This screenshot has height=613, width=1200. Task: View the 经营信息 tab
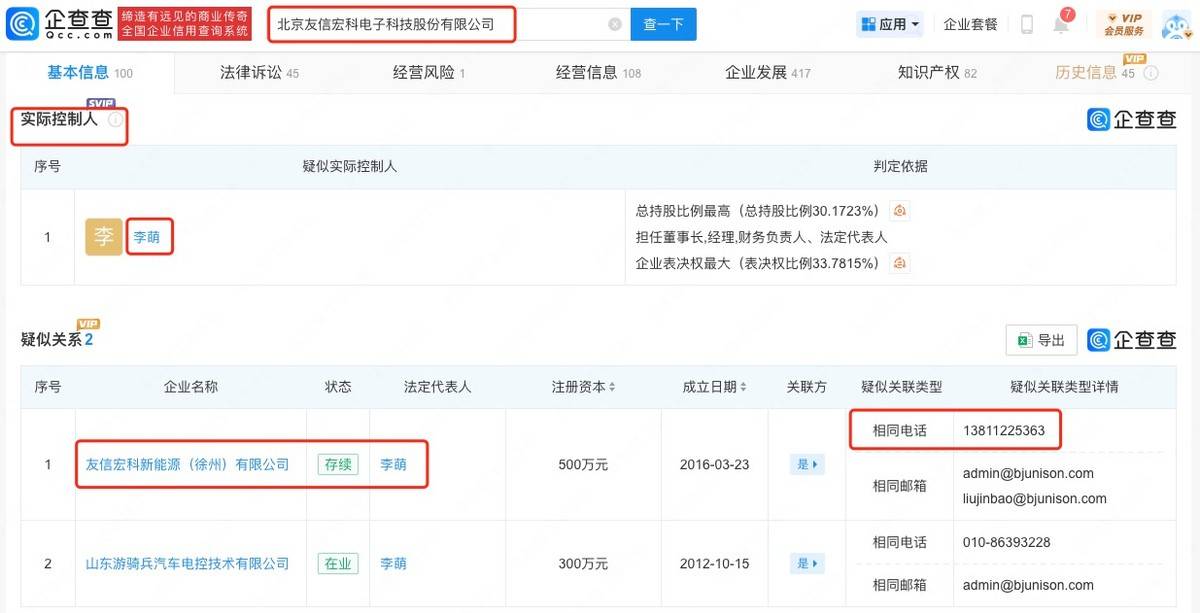coord(598,73)
